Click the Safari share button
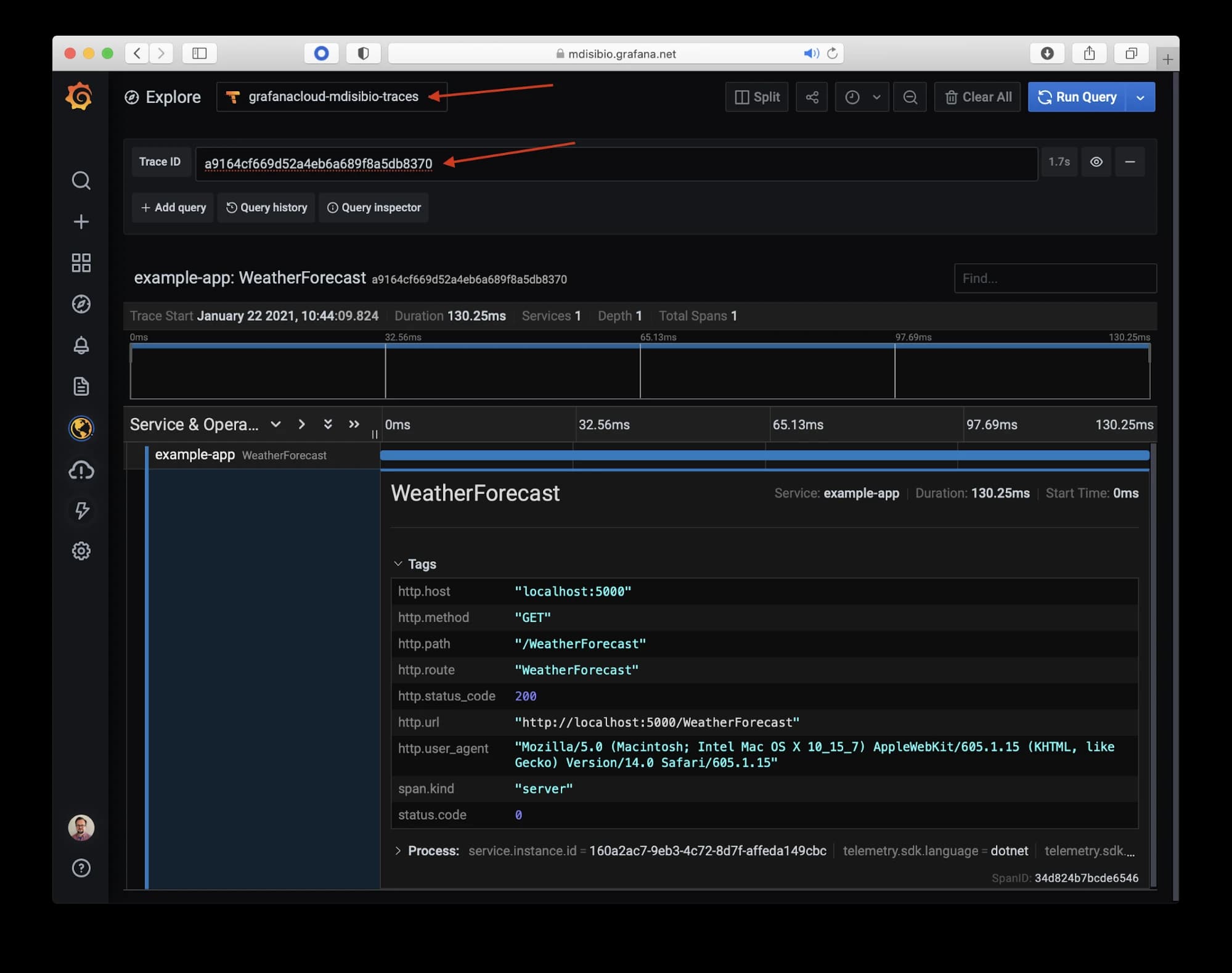The image size is (1232, 973). click(1089, 53)
